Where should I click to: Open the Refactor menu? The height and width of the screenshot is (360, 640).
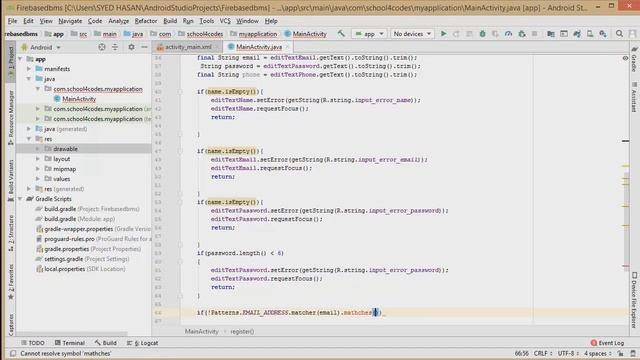point(146,21)
